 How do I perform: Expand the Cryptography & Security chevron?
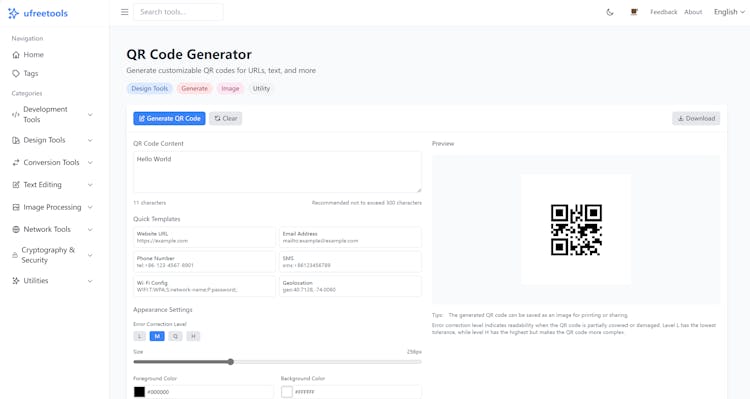click(90, 255)
